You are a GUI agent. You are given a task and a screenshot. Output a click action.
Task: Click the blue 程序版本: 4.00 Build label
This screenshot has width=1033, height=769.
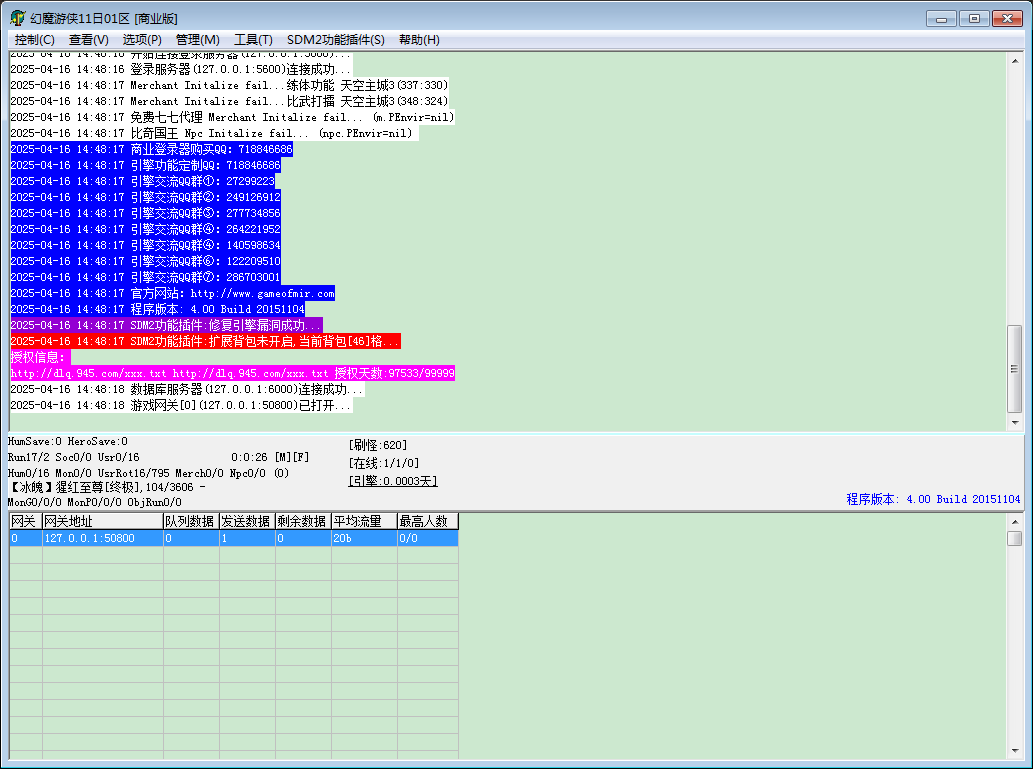point(933,499)
